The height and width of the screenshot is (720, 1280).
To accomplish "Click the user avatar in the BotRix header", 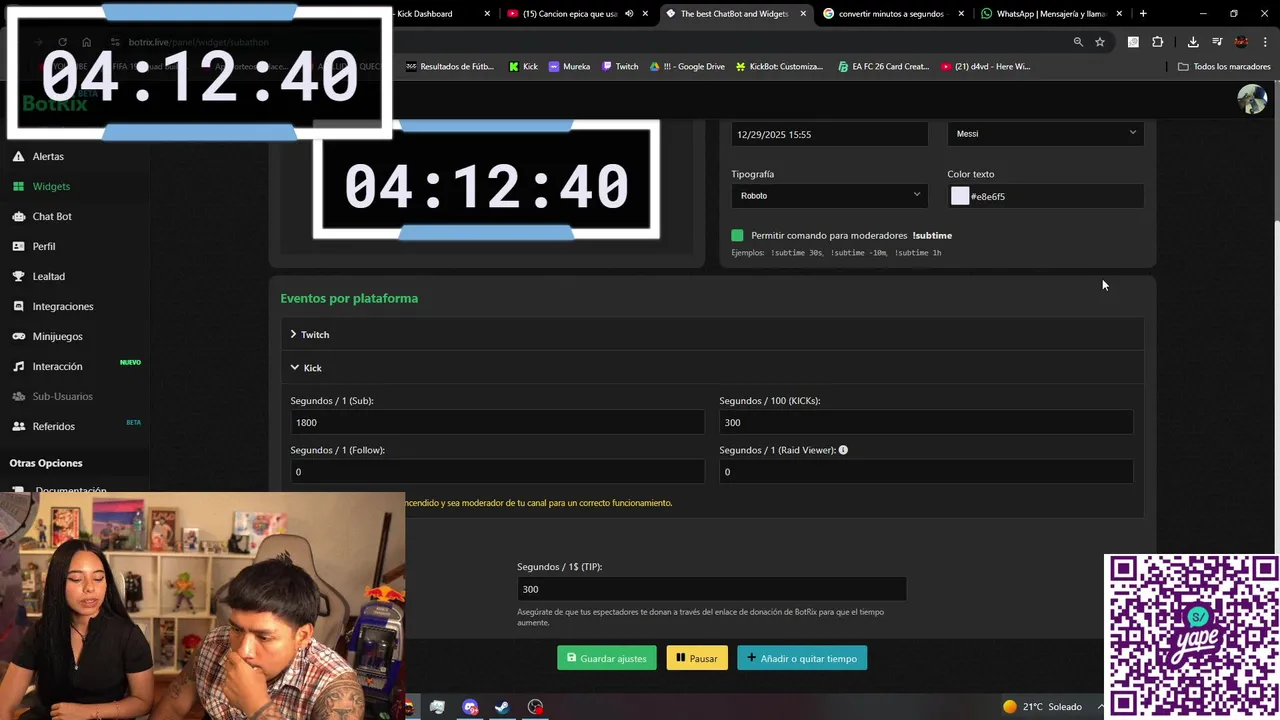I will pyautogui.click(x=1252, y=99).
